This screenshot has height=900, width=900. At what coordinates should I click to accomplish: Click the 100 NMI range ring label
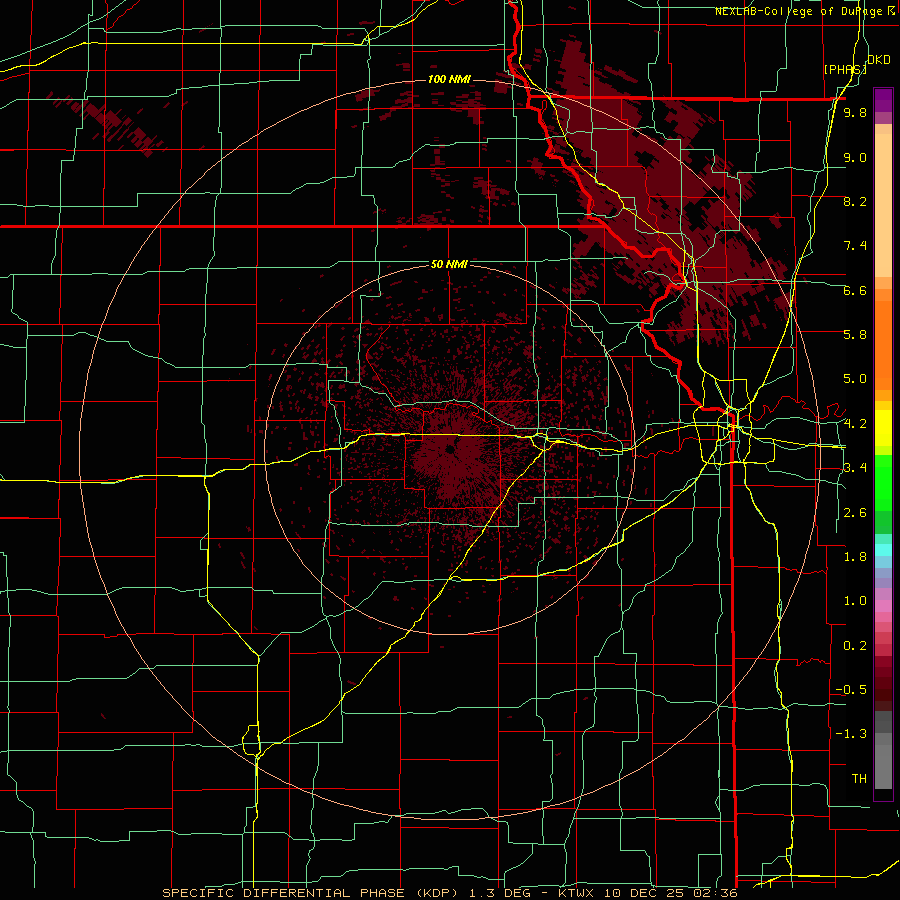tap(449, 79)
